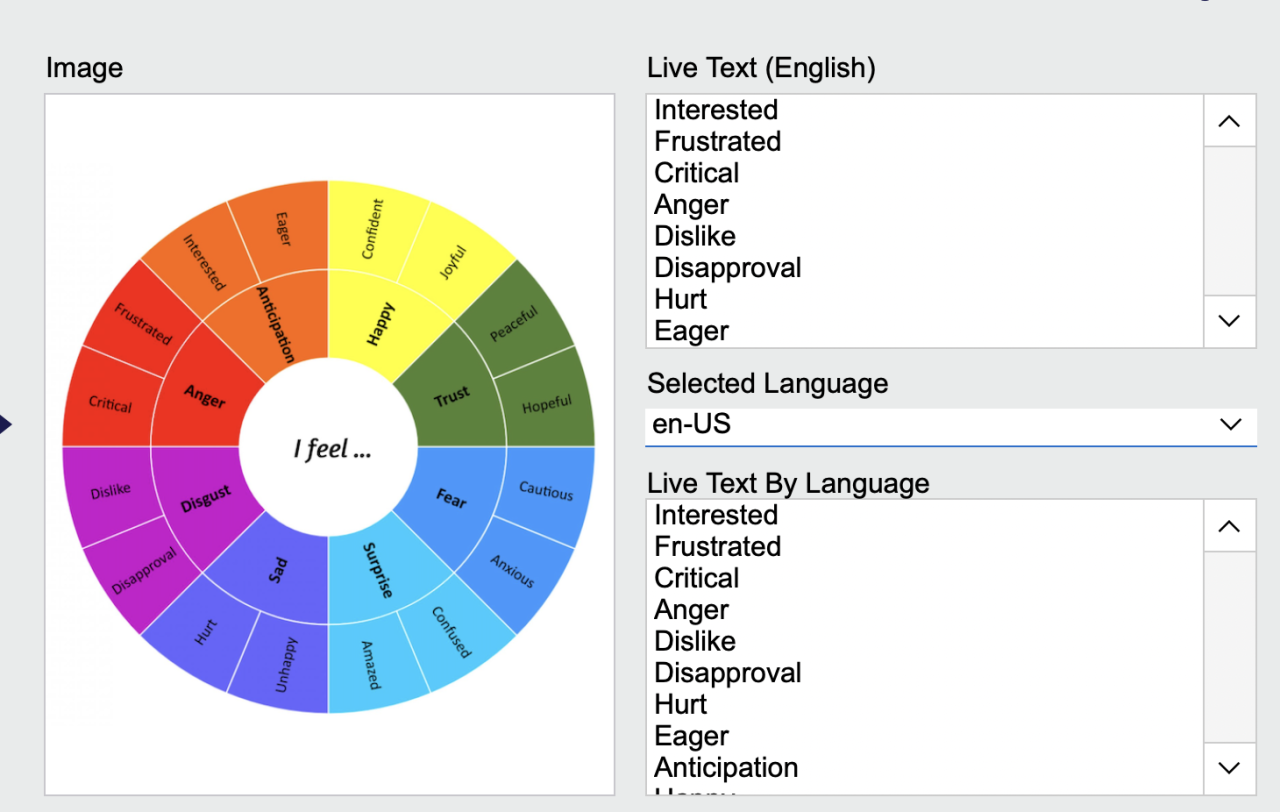Screen dimensions: 1280x812
Task: Click the 'Trust' green wheel segment
Action: pyautogui.click(x=452, y=394)
